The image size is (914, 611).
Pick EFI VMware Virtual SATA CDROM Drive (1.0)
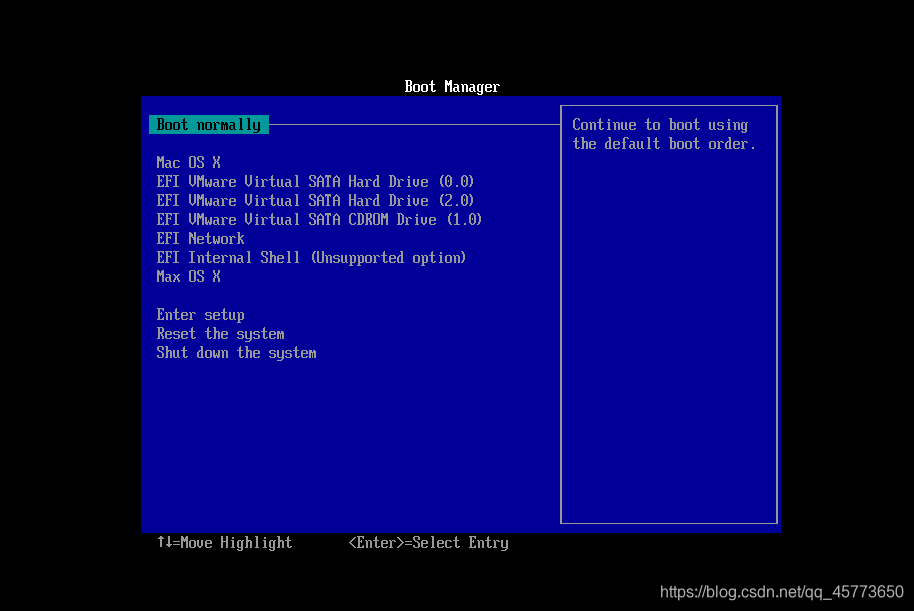[x=319, y=220]
